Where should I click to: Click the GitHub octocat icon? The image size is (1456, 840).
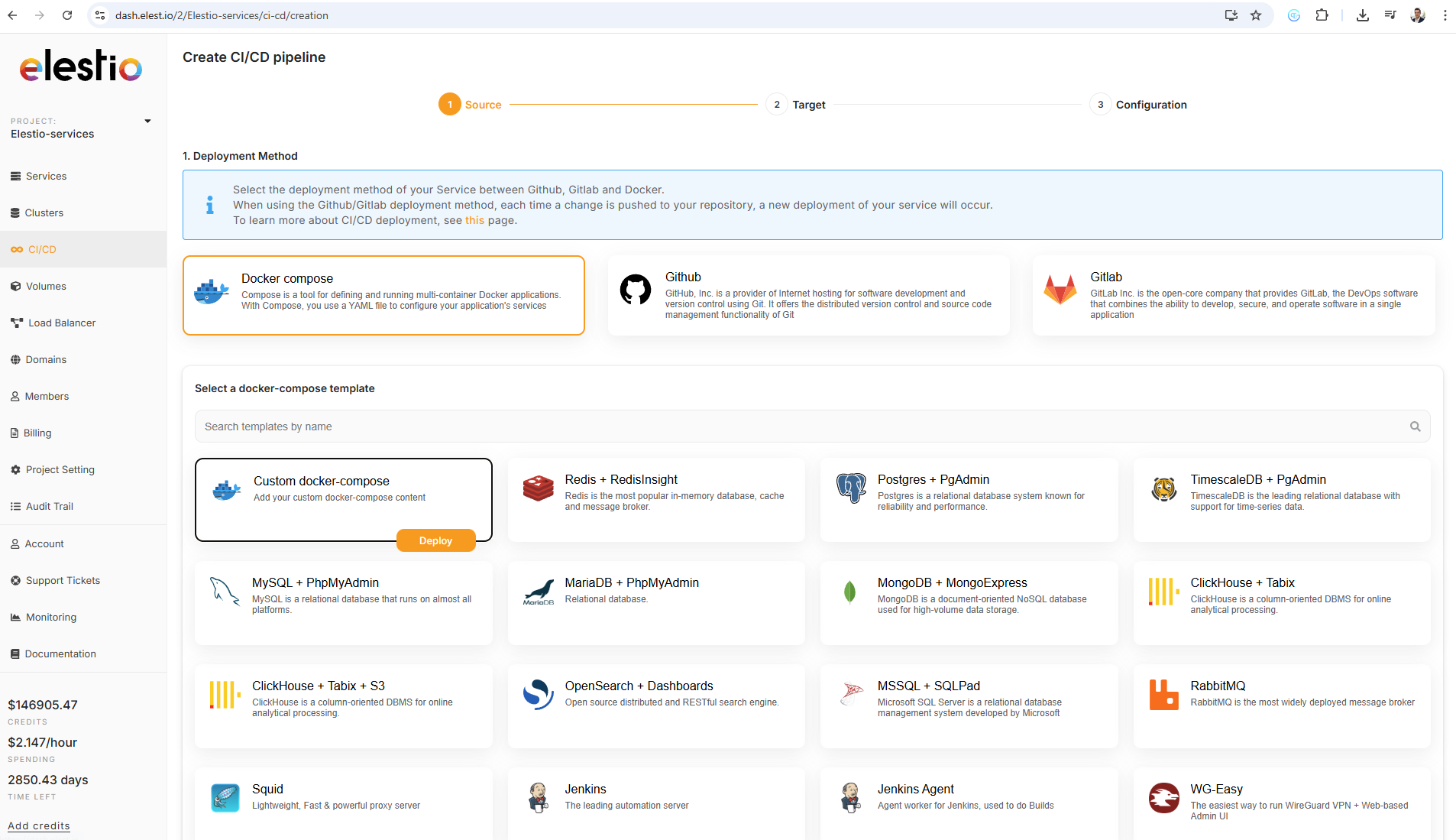635,290
